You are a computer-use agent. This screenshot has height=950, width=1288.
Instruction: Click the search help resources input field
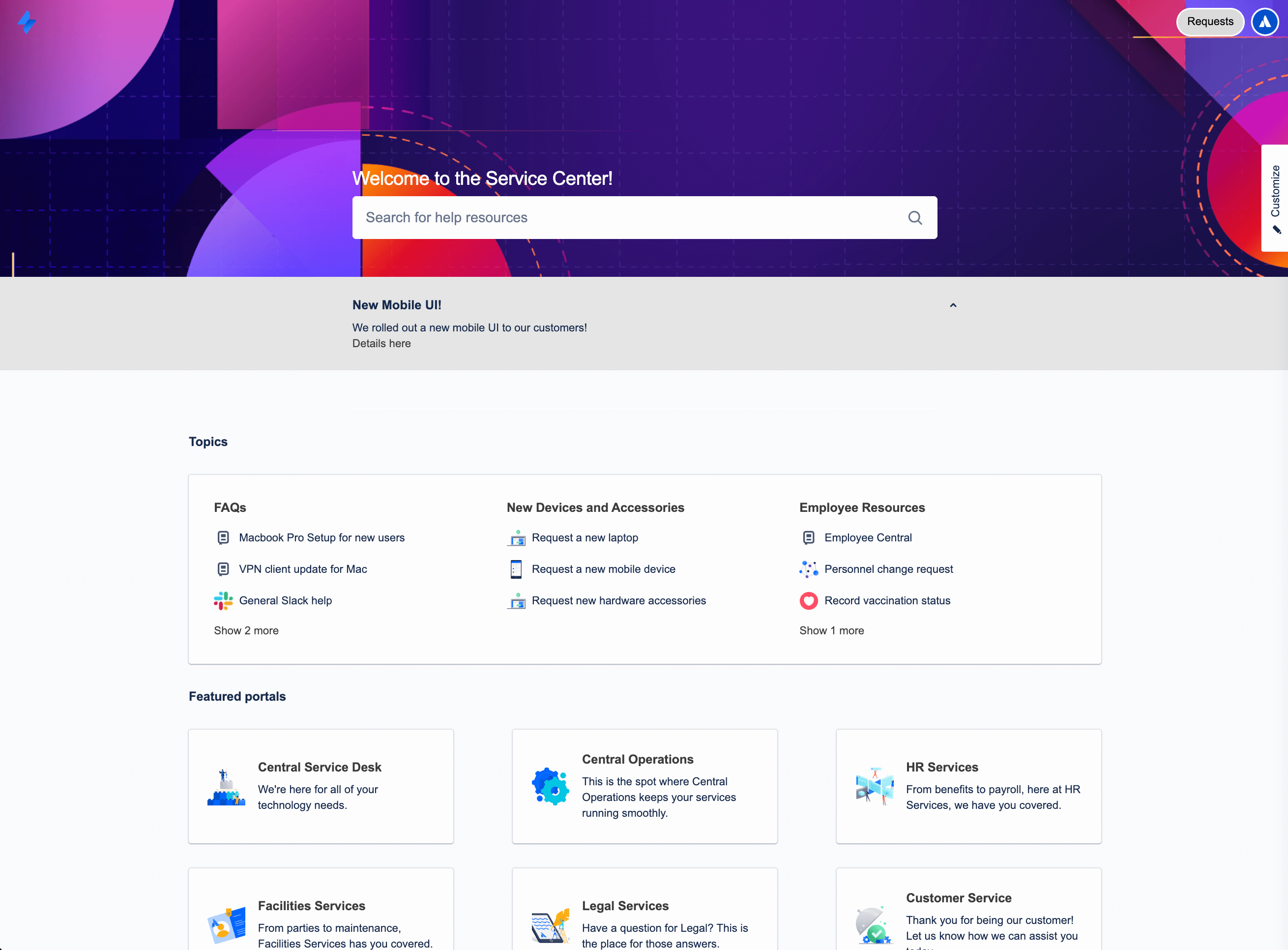[x=644, y=217]
